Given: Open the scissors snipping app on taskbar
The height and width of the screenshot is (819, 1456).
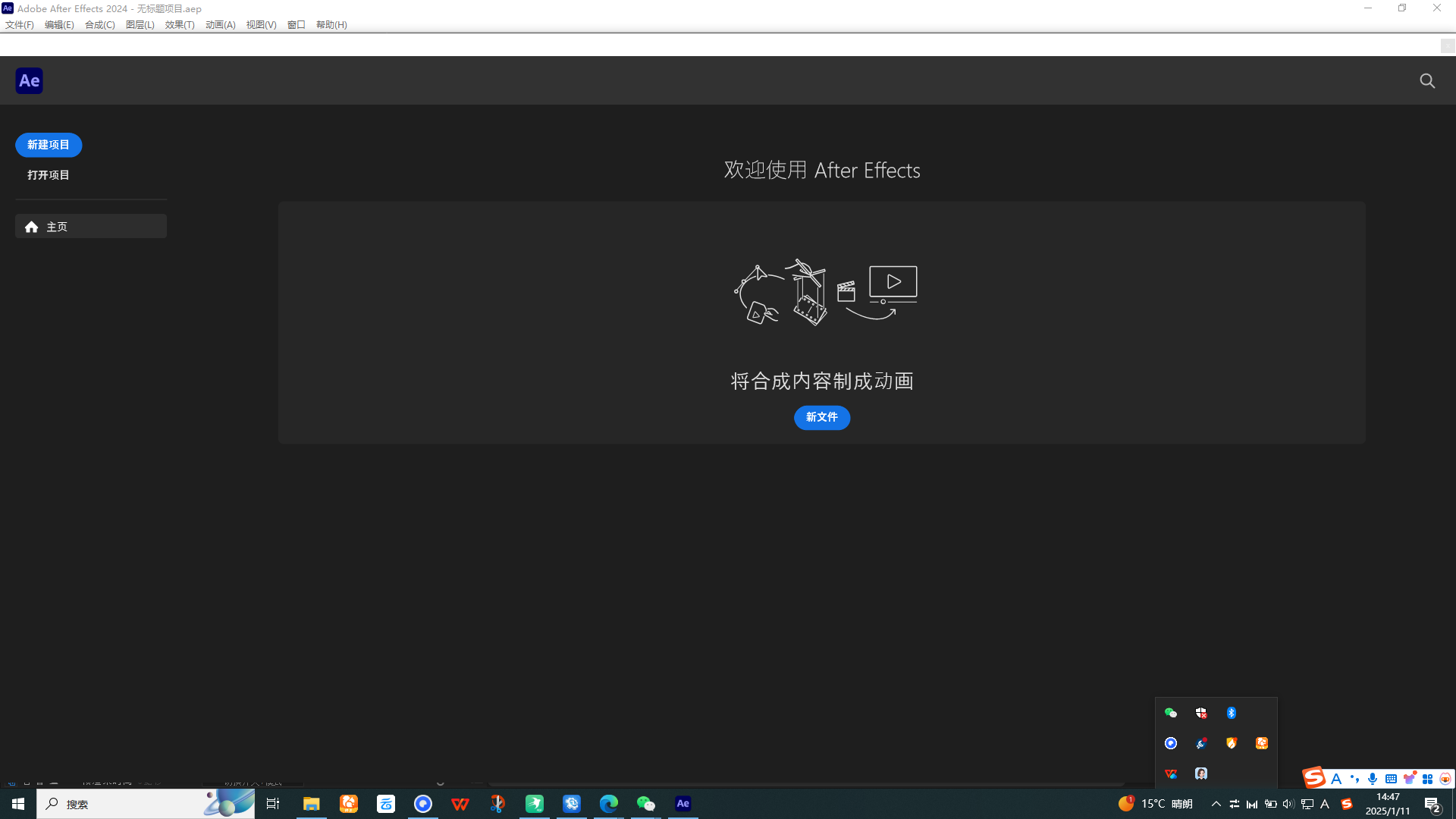Looking at the screenshot, I should [497, 804].
